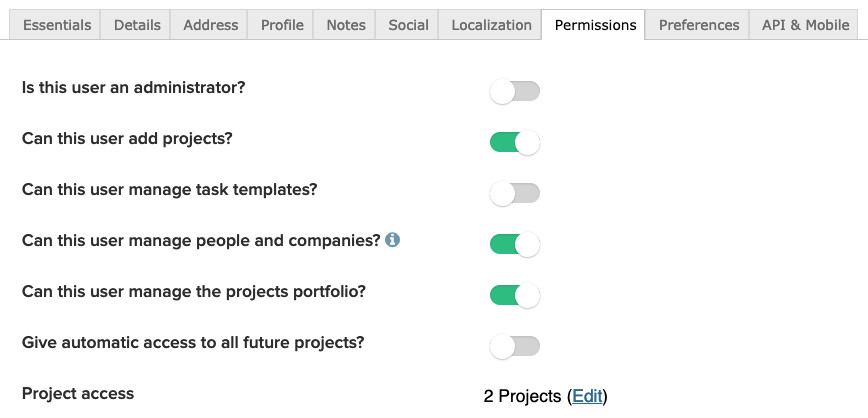Screen dimensions: 868x418
Task: Turn on manage task templates switch
Action: pyautogui.click(x=514, y=193)
